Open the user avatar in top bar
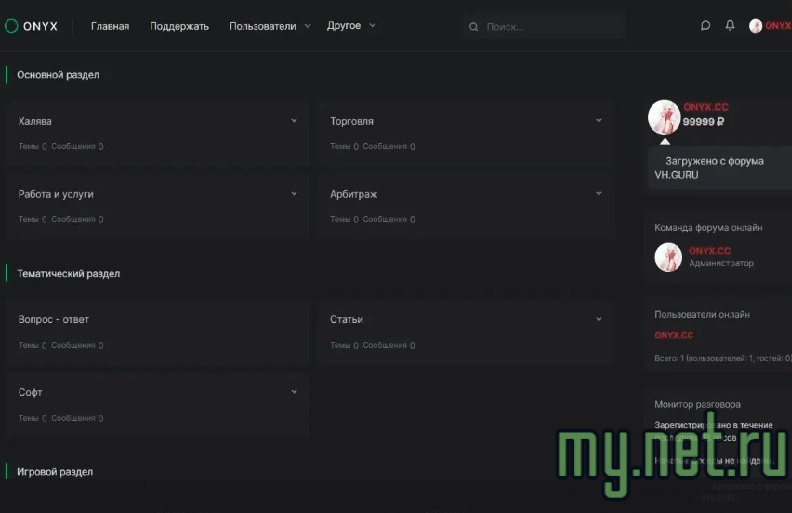The image size is (792, 513). click(x=756, y=26)
